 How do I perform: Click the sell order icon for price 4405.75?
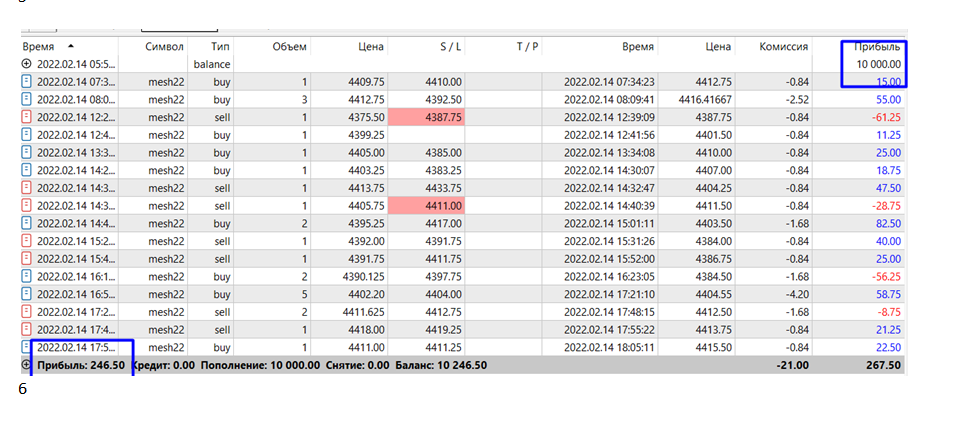pyautogui.click(x=26, y=205)
